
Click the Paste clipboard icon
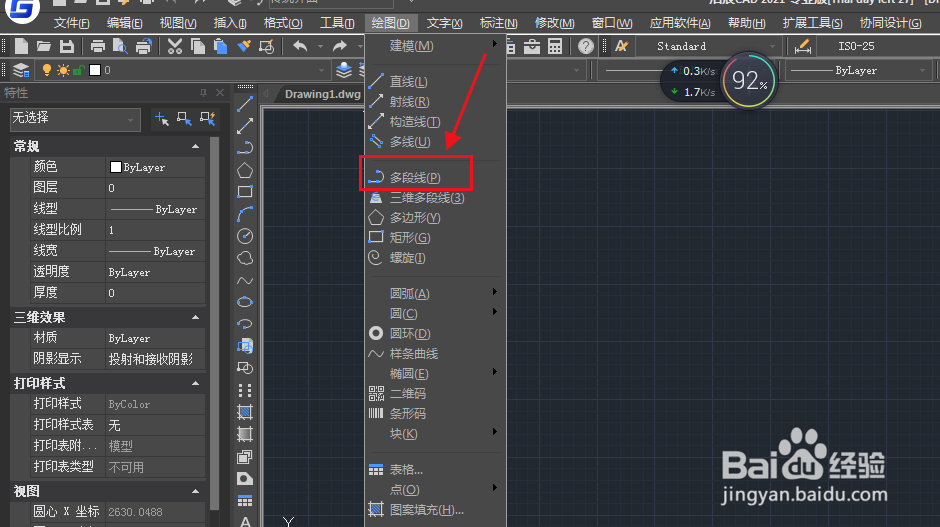(221, 46)
